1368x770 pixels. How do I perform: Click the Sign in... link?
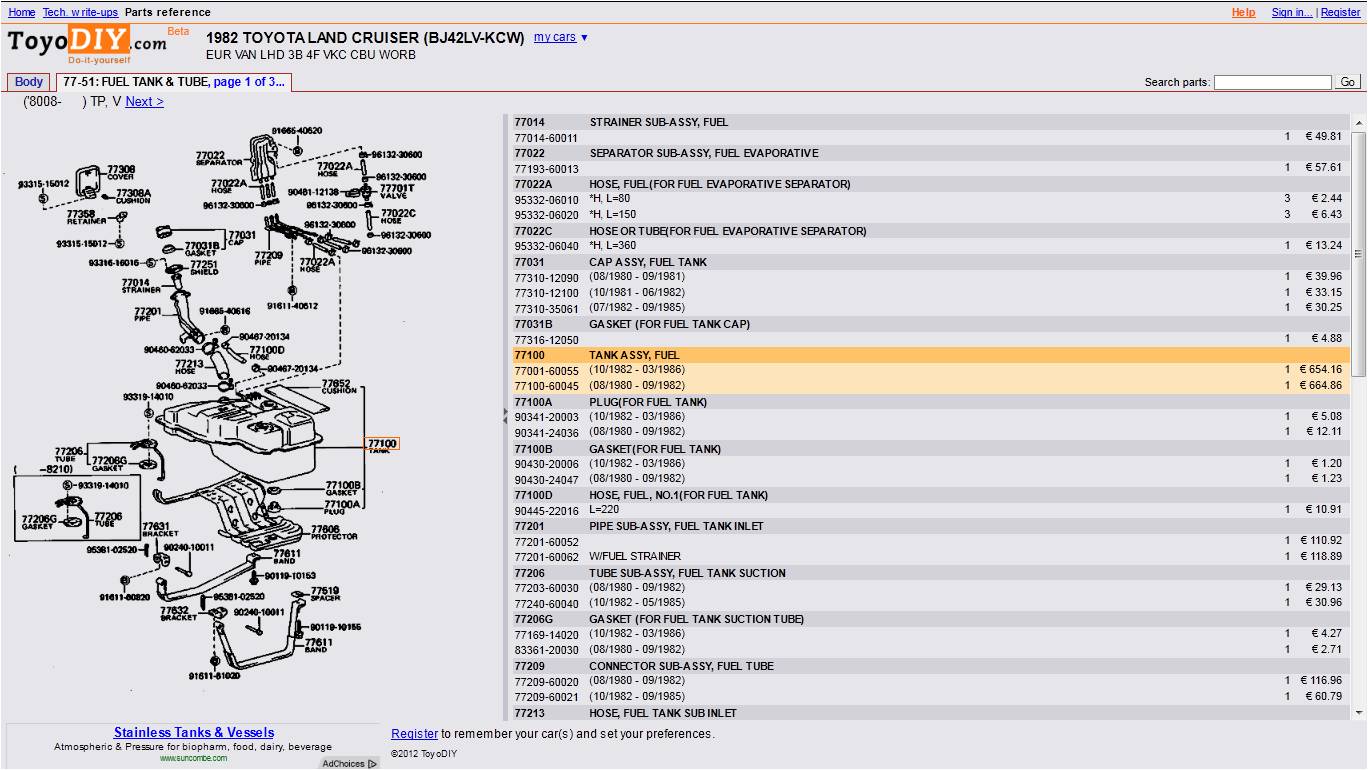click(1292, 12)
